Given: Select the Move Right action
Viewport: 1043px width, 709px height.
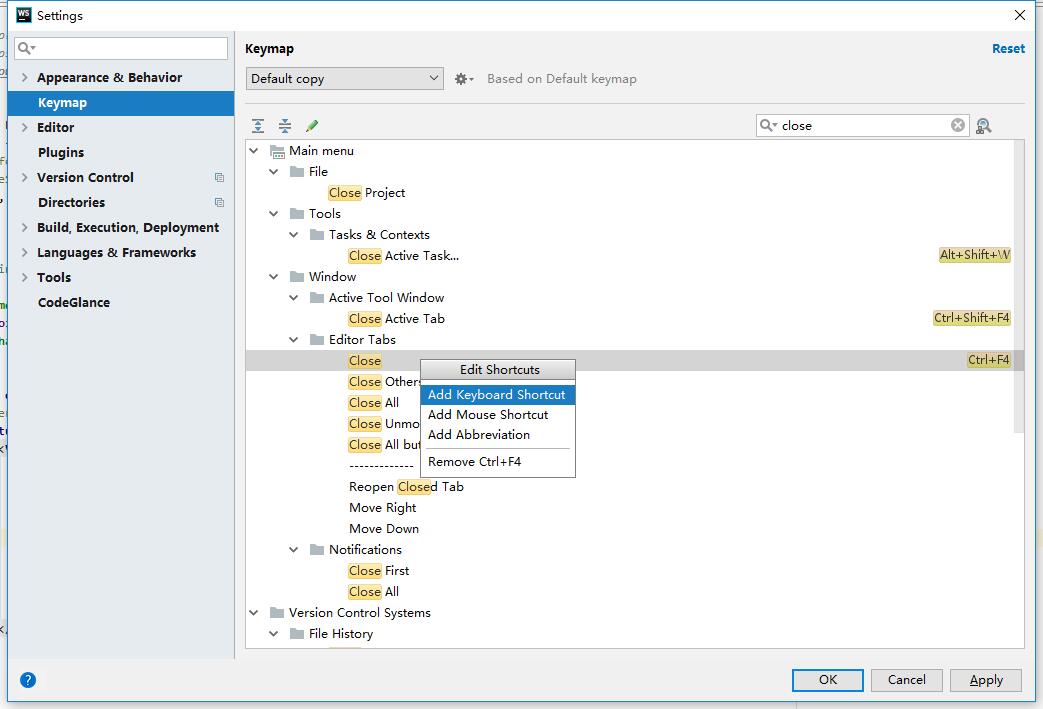Looking at the screenshot, I should (382, 507).
